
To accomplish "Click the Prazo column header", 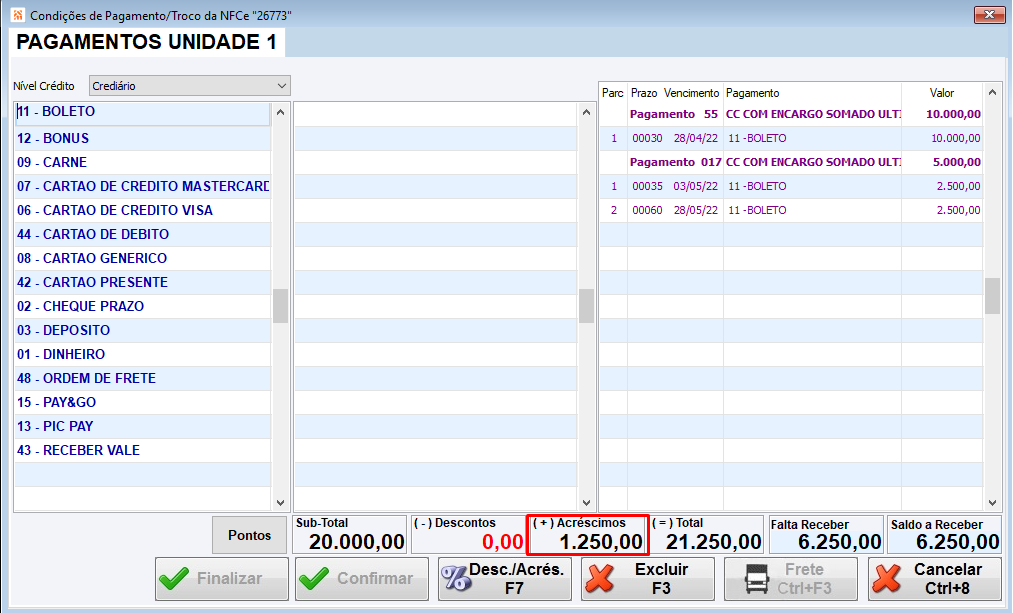I will 644,93.
